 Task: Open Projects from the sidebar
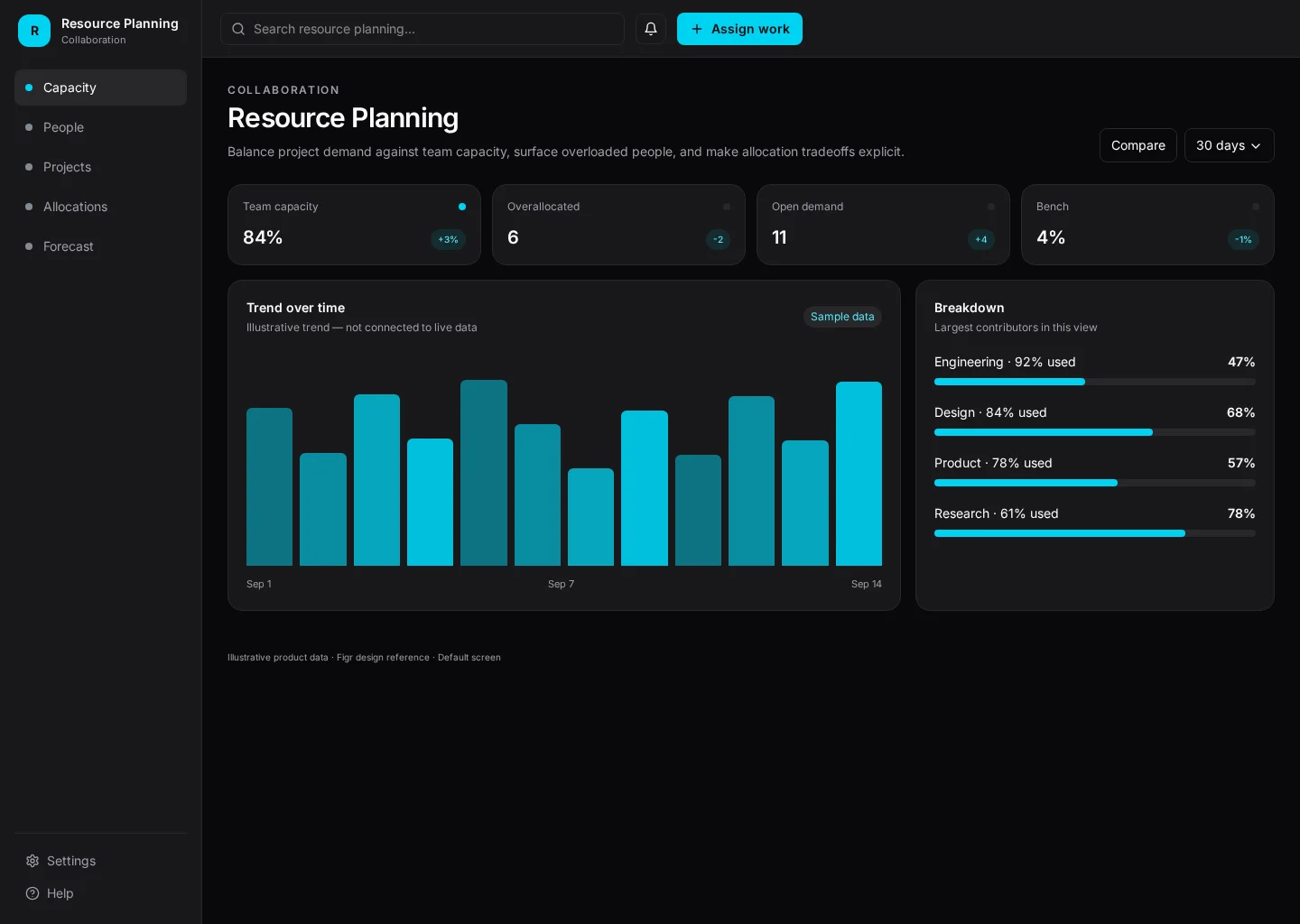tap(100, 167)
